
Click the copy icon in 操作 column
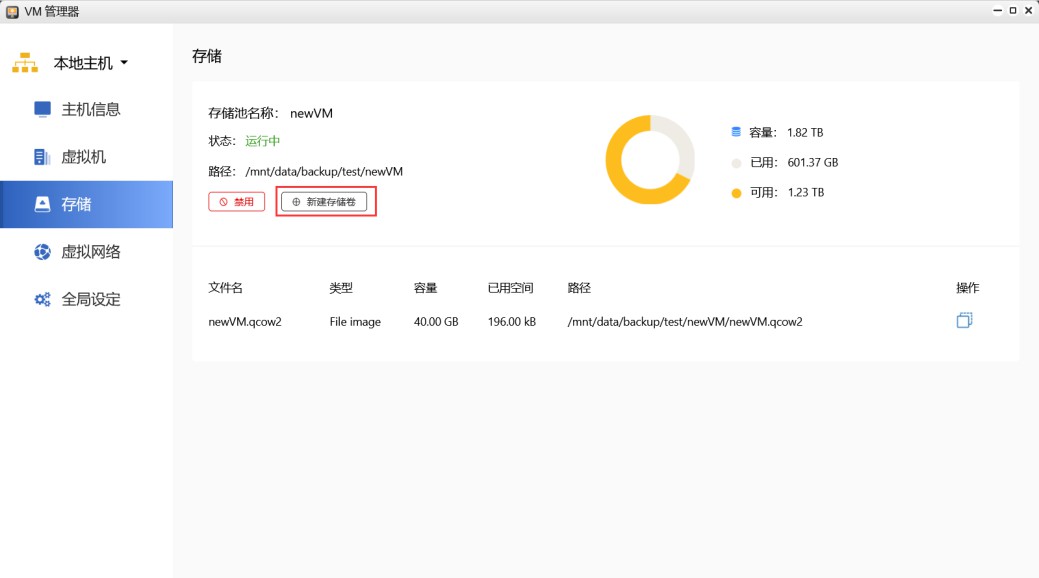click(964, 321)
